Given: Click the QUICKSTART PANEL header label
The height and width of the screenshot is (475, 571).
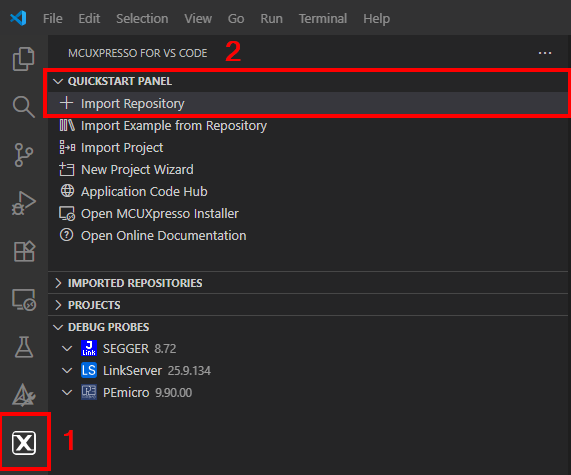Looking at the screenshot, I should pos(119,81).
